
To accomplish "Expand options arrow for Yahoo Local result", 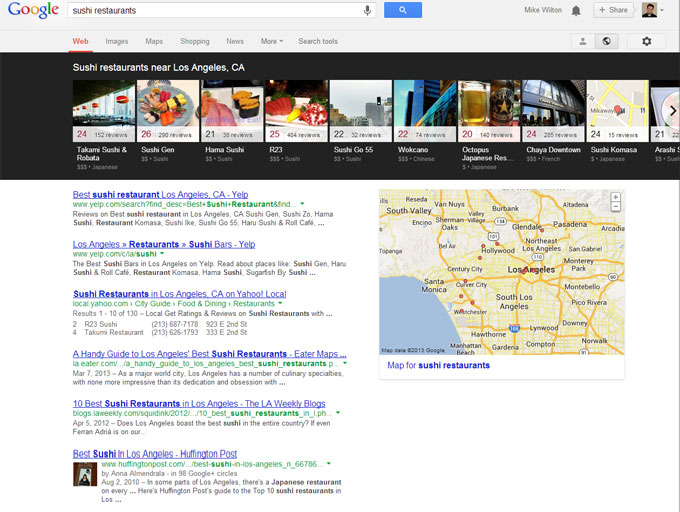I will pos(280,303).
